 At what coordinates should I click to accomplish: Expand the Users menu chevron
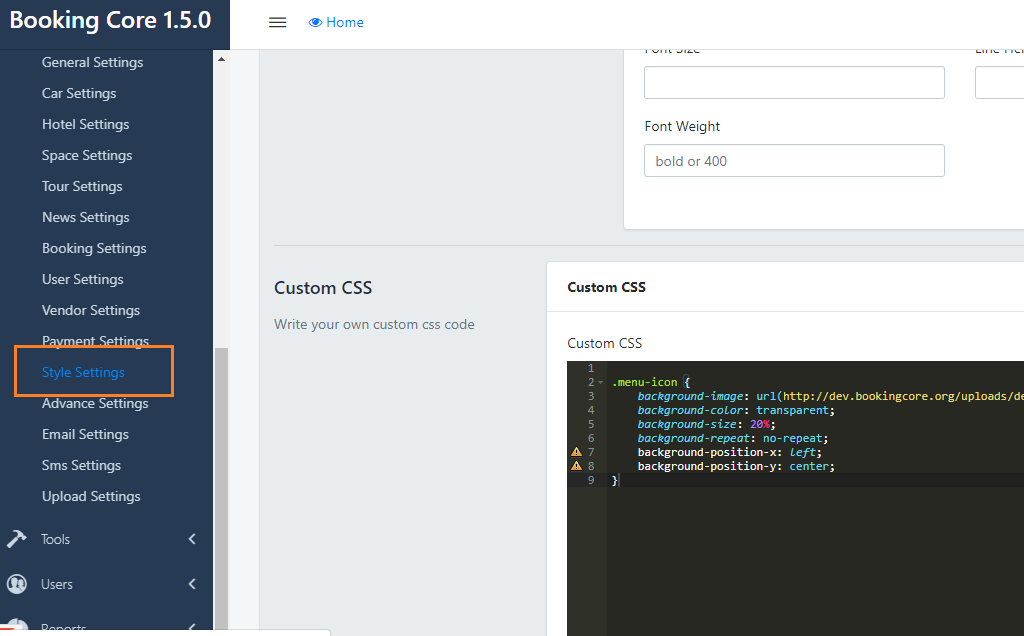tap(192, 584)
